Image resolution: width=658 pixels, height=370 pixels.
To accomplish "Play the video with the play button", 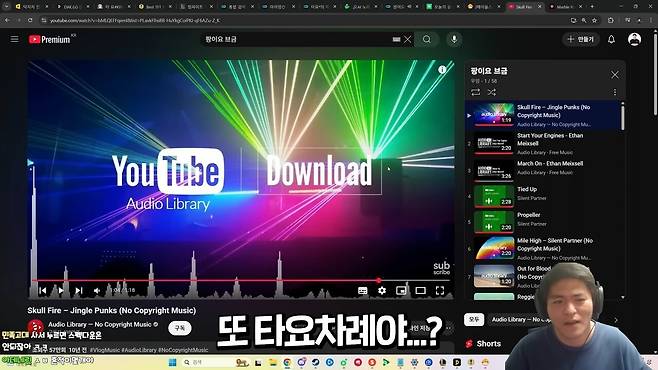I will click(x=61, y=290).
